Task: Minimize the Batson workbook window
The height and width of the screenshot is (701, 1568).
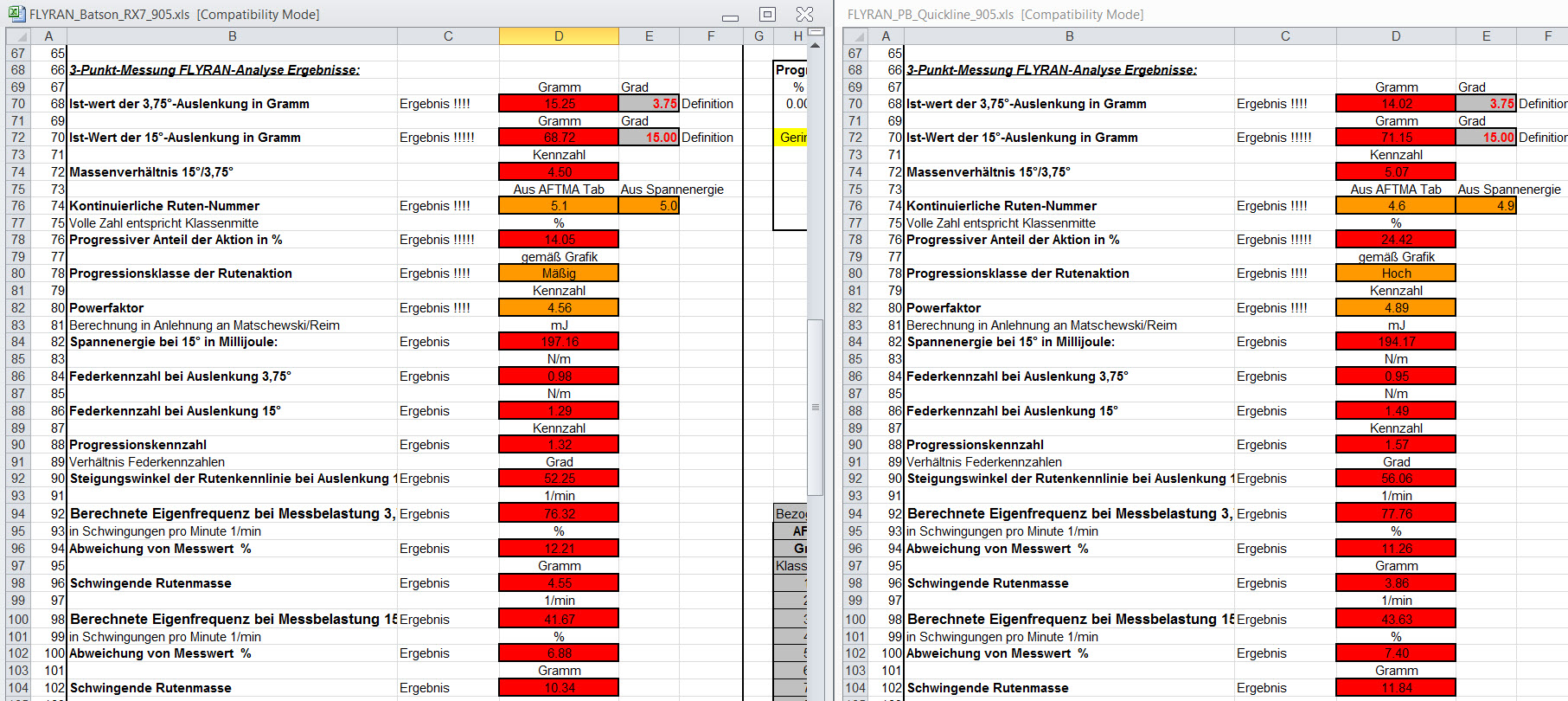Action: (x=731, y=15)
